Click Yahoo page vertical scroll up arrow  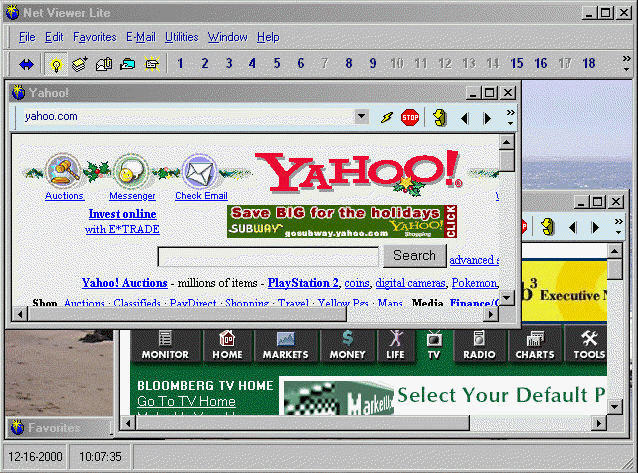click(507, 142)
